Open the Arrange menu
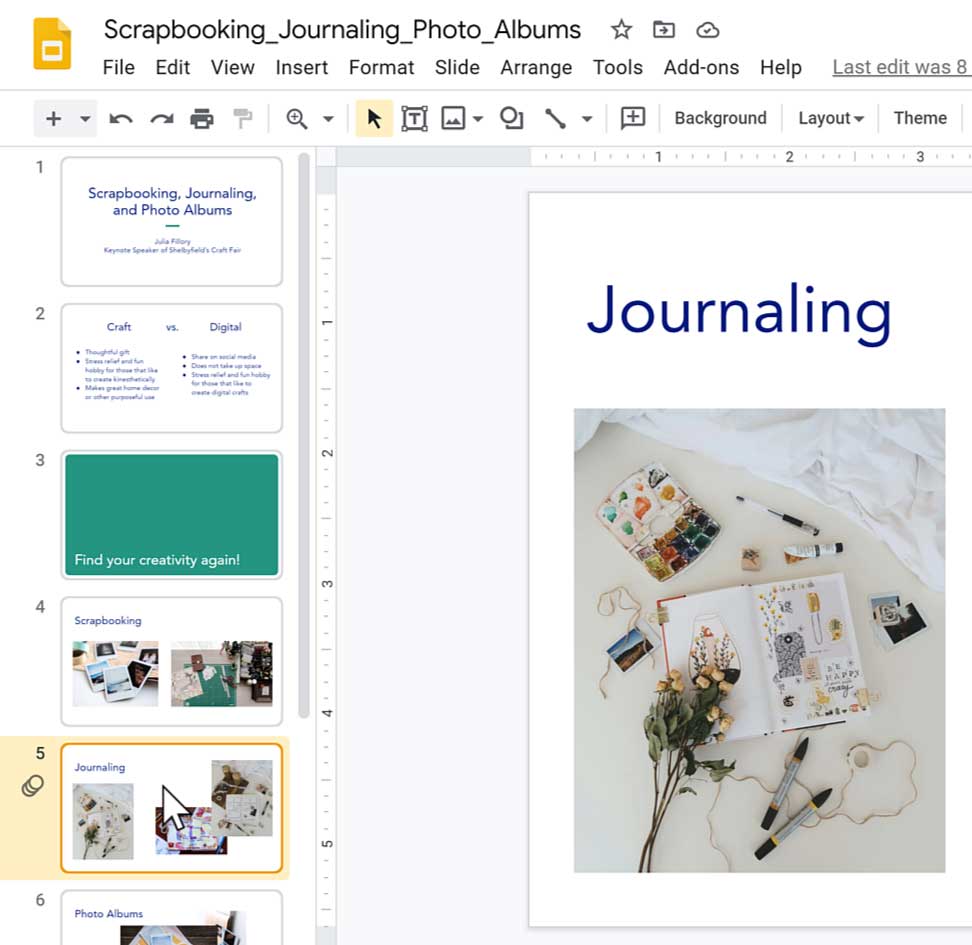The height and width of the screenshot is (945, 972). (536, 67)
